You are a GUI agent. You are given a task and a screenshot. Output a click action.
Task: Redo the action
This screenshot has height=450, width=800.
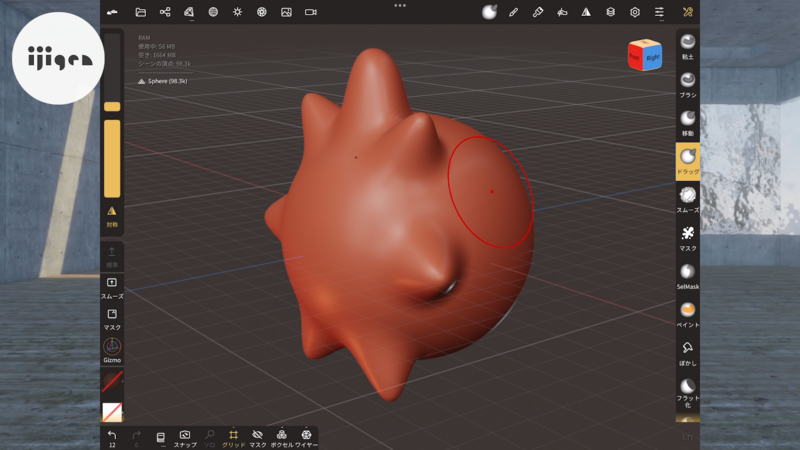(136, 438)
